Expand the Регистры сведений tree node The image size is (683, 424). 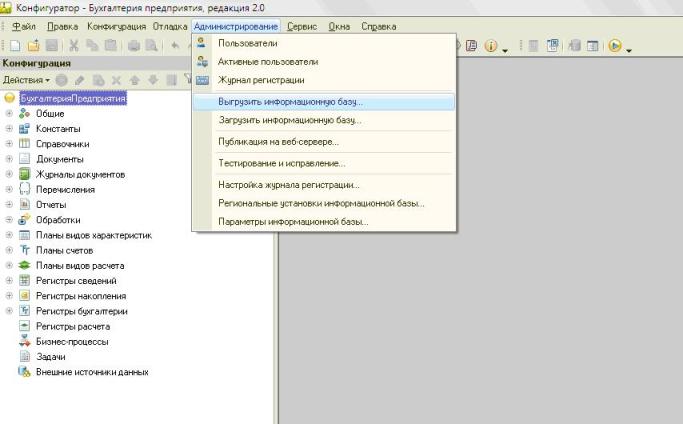pos(9,280)
